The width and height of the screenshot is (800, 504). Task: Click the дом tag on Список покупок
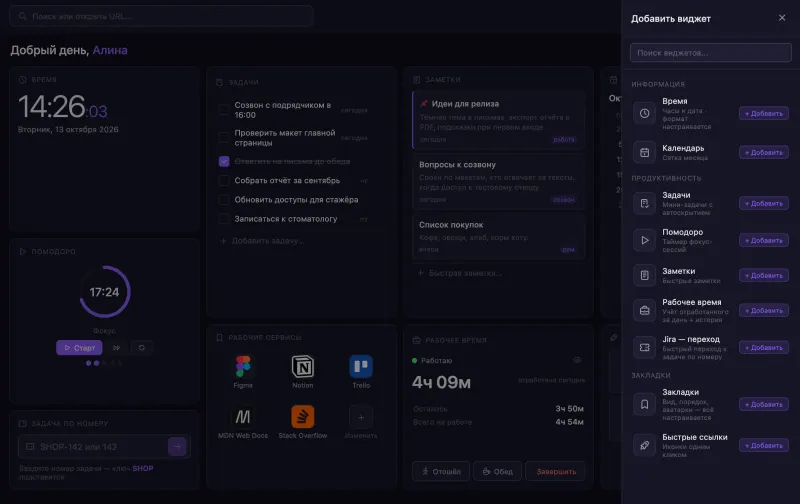click(568, 249)
